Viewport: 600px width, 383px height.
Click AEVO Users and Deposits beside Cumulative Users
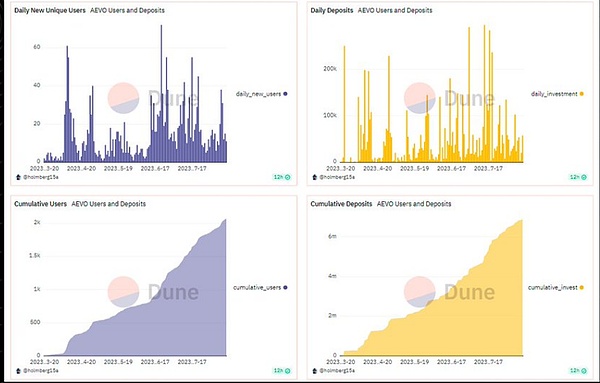click(109, 204)
